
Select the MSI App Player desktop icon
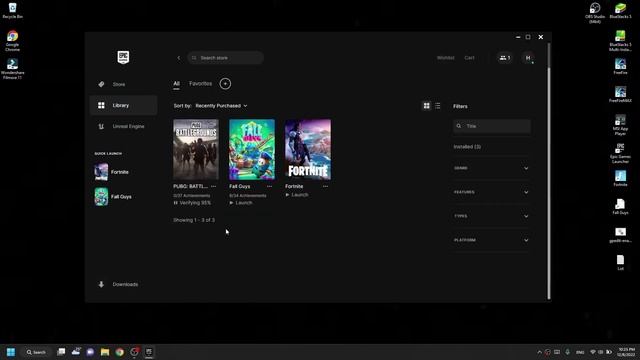[620, 125]
